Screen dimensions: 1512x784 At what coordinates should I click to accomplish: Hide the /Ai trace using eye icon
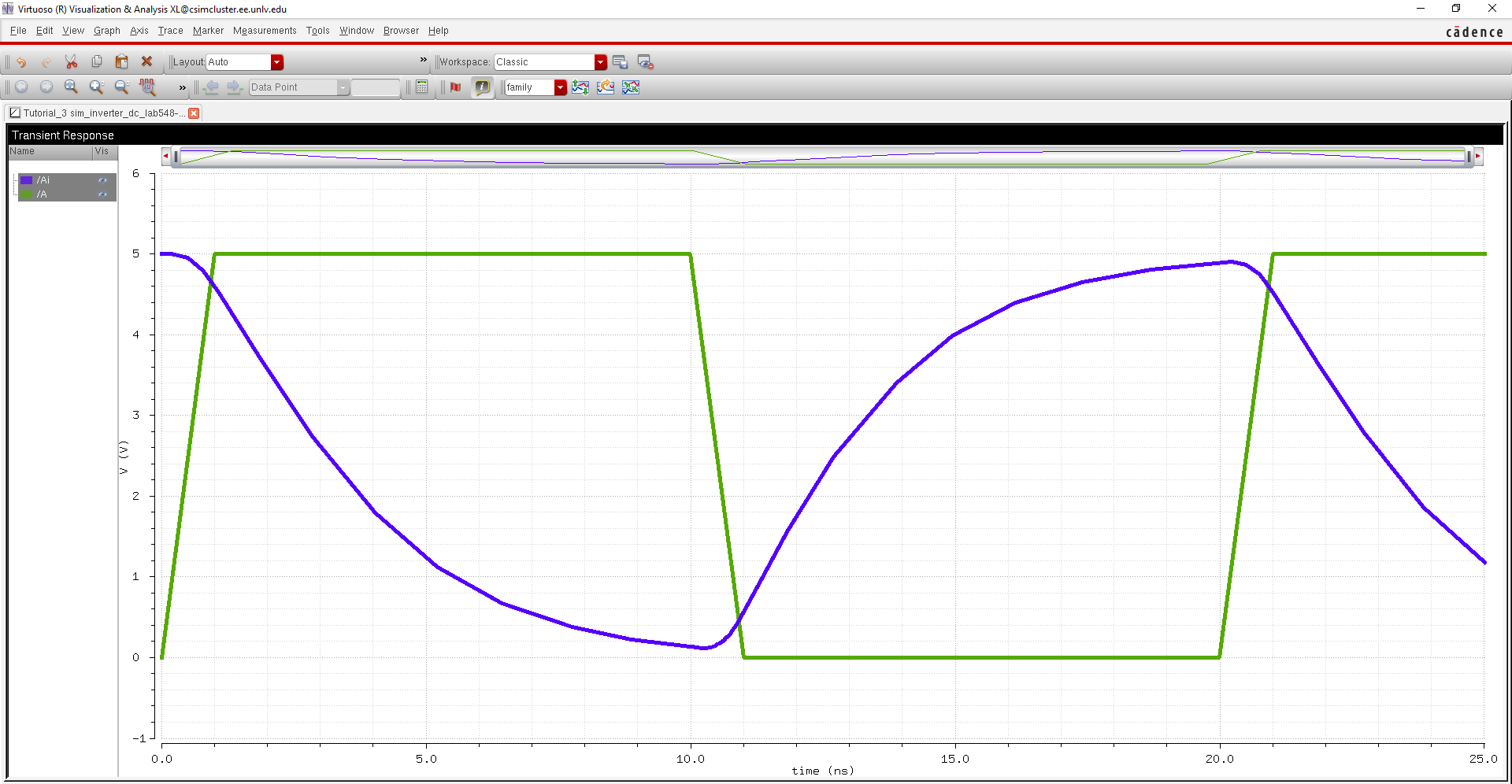pos(102,180)
